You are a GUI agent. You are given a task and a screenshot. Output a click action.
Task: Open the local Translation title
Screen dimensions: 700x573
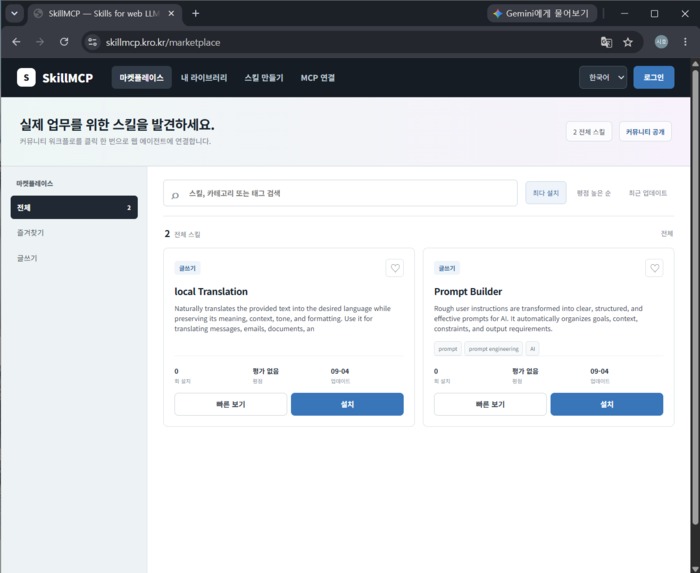pyautogui.click(x=211, y=292)
